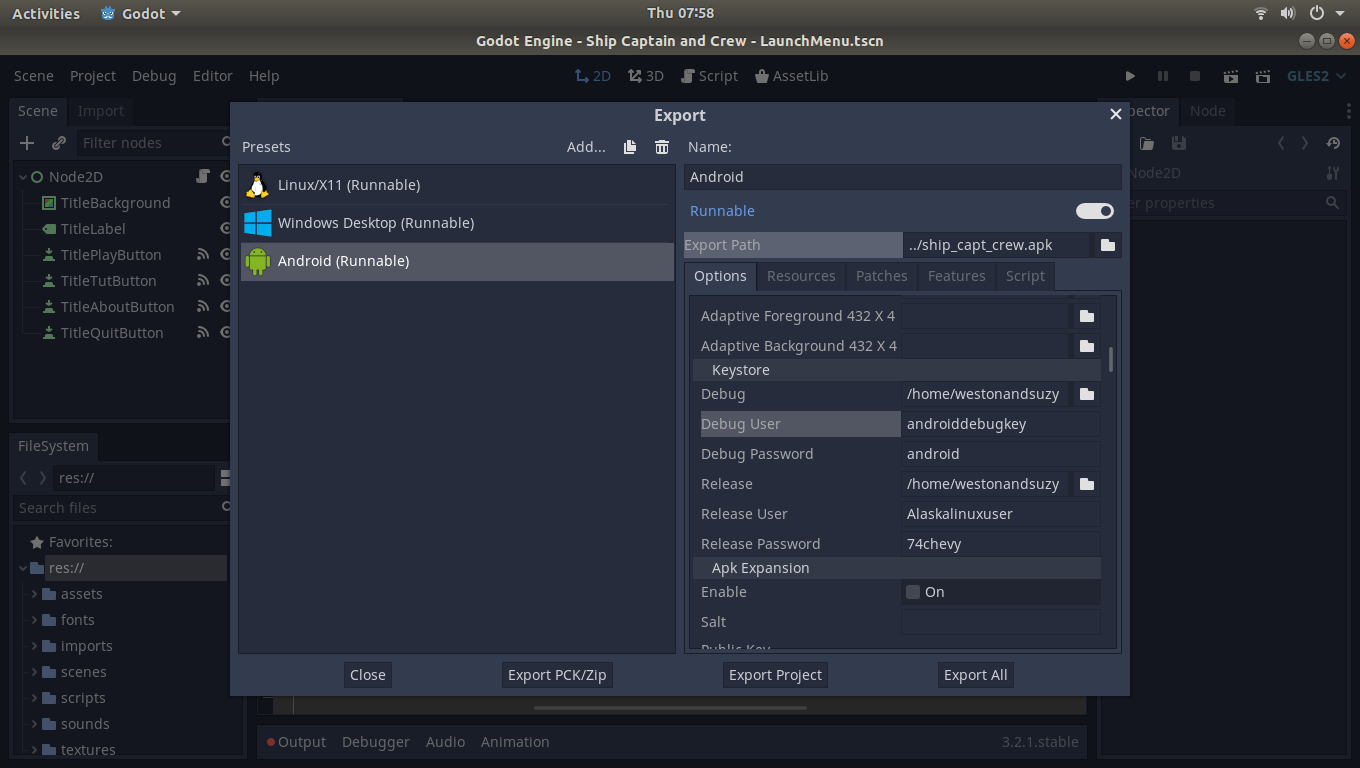Click the delete preset trash icon
Image resolution: width=1360 pixels, height=768 pixels.
[661, 147]
